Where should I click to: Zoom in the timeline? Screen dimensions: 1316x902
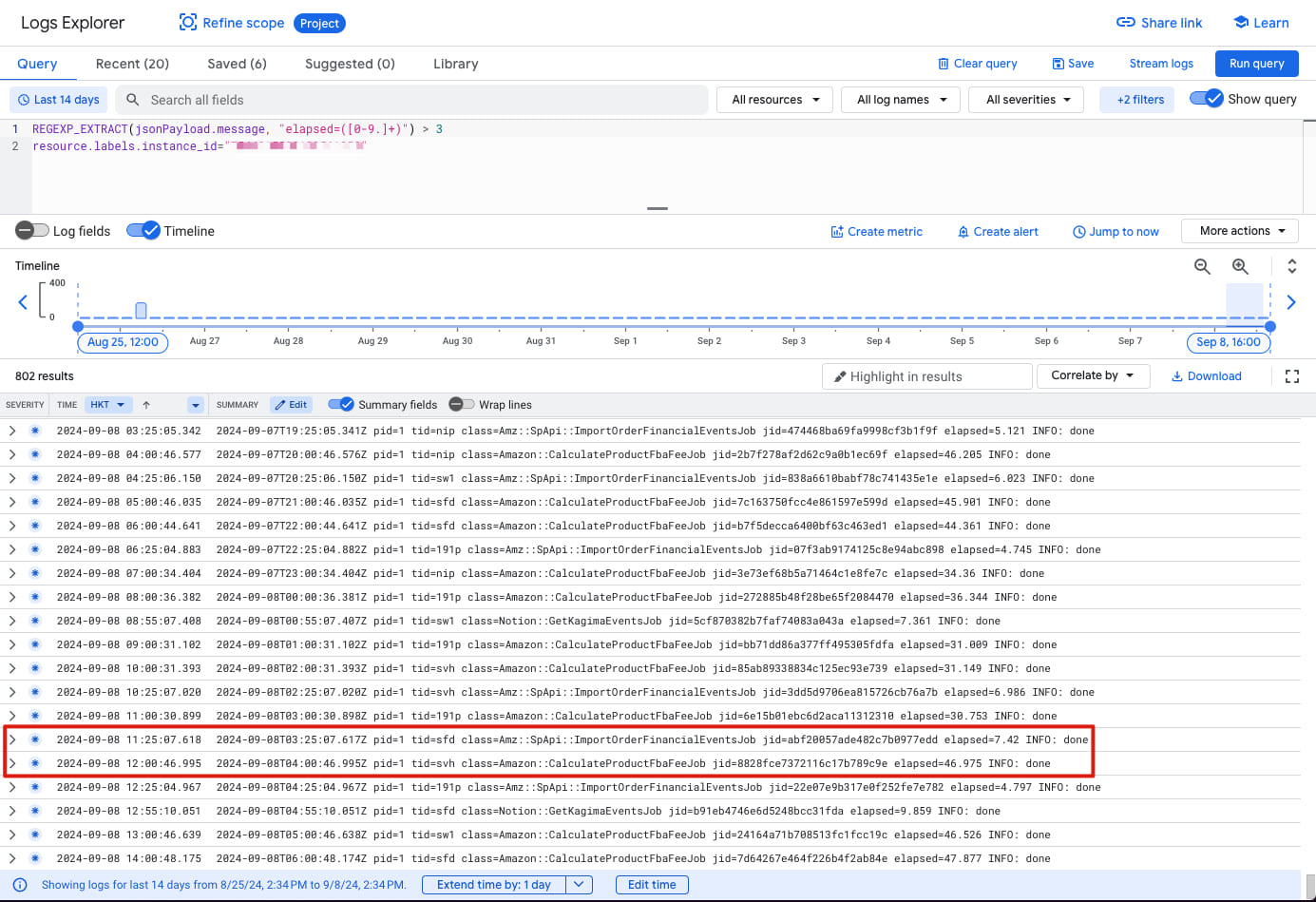[x=1240, y=267]
